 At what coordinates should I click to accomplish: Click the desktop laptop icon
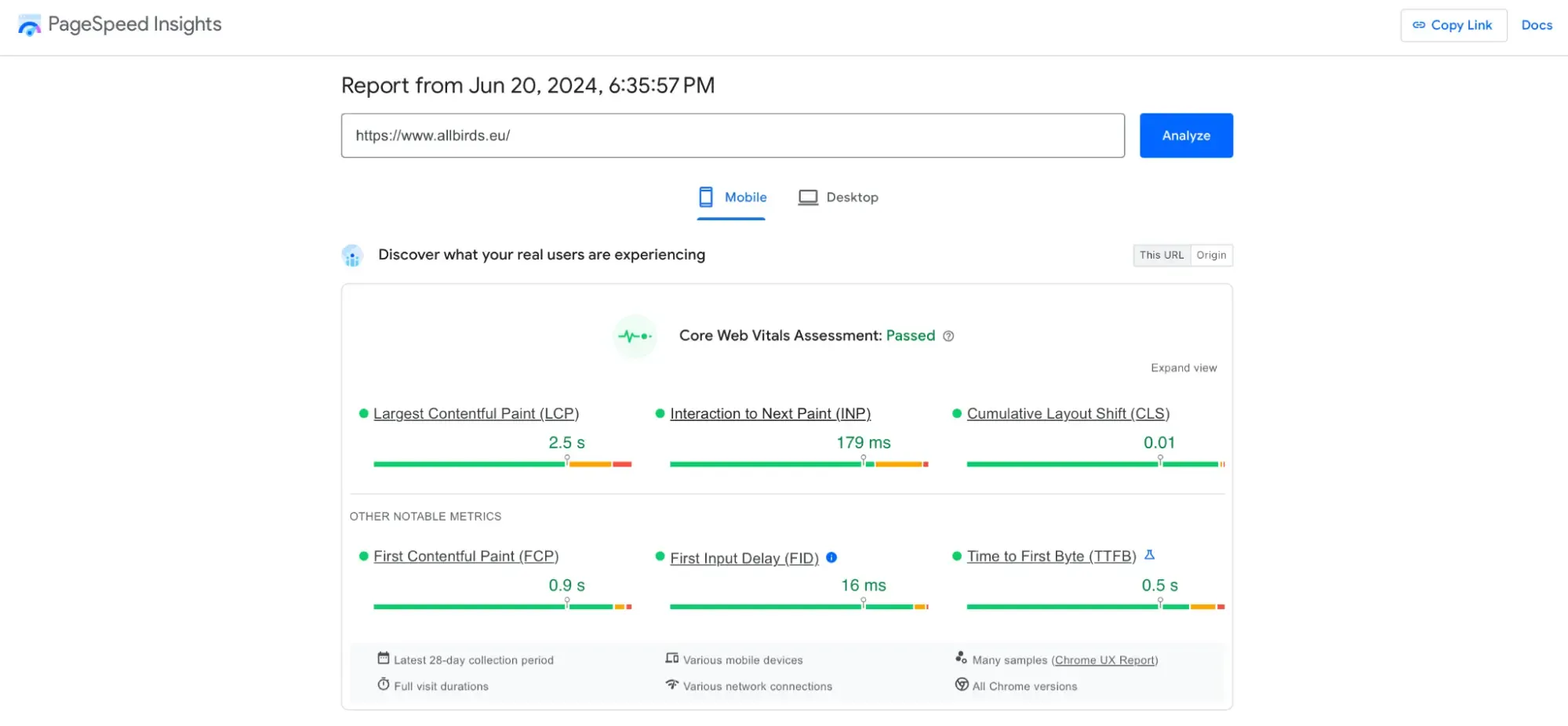tap(808, 198)
